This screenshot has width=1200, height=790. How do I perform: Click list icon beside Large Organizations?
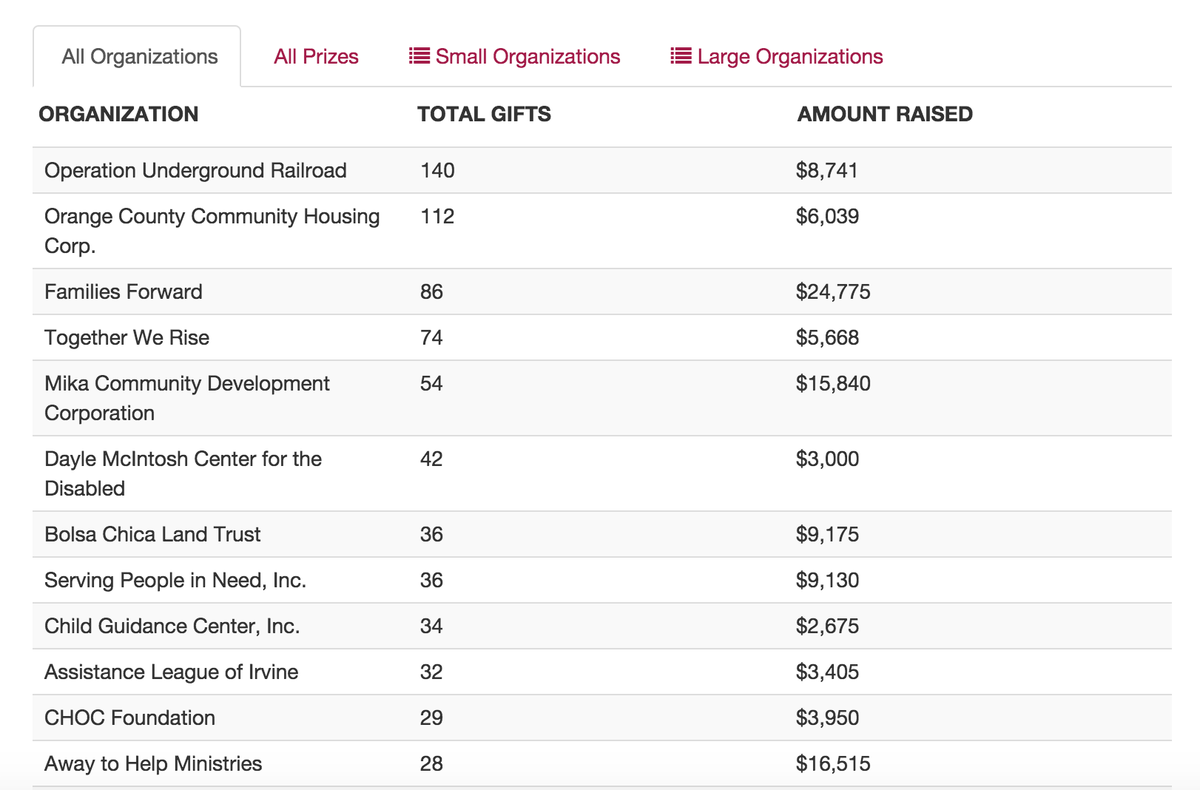pos(682,56)
